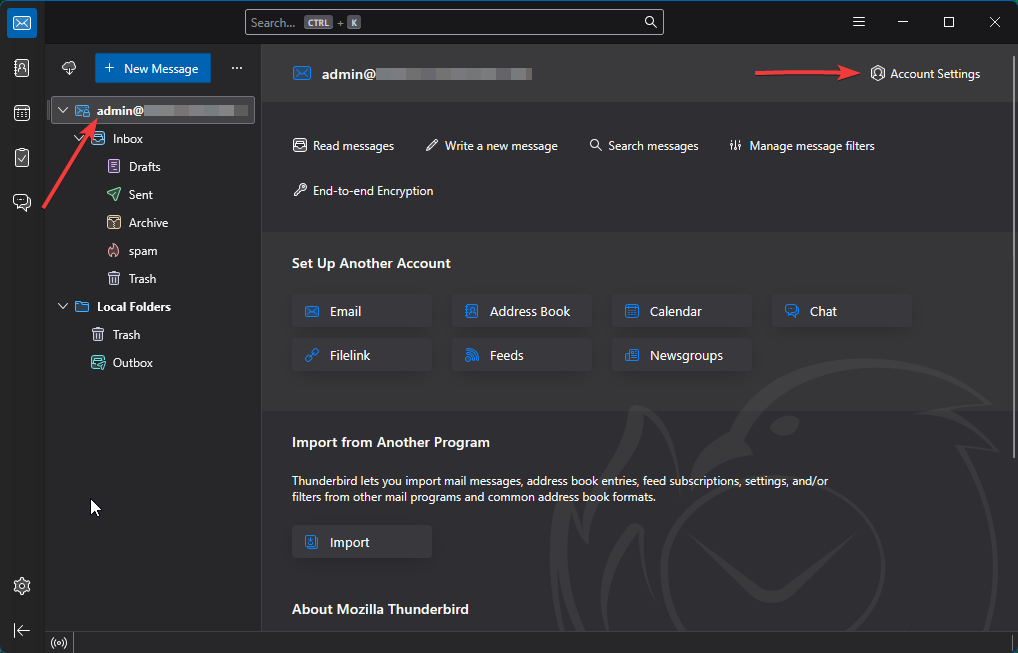Click End-to-end Encryption
The image size is (1018, 653).
tap(363, 190)
